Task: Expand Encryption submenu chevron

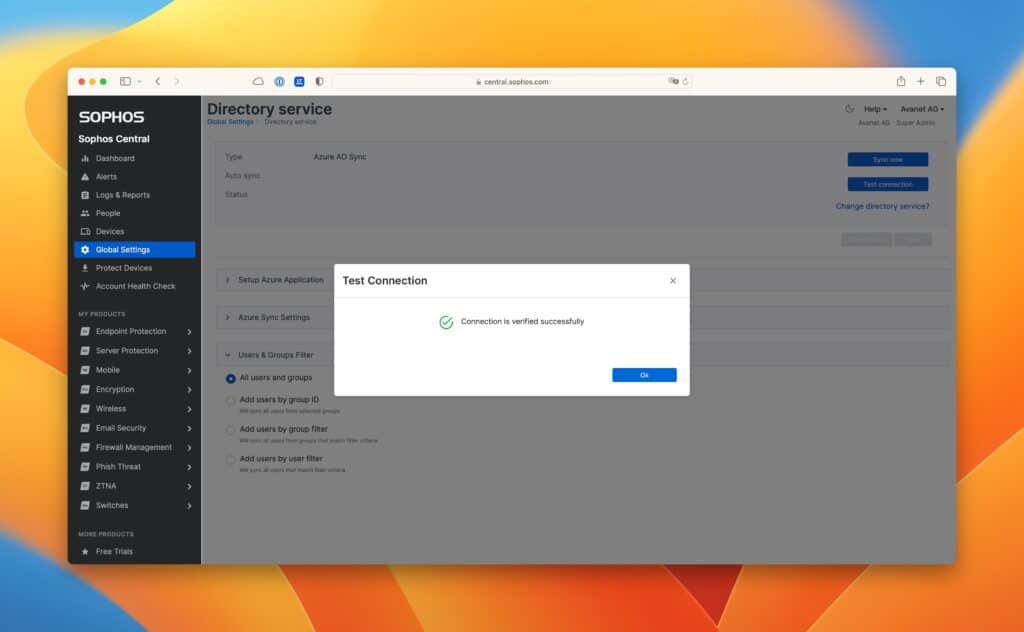Action: pyautogui.click(x=189, y=390)
